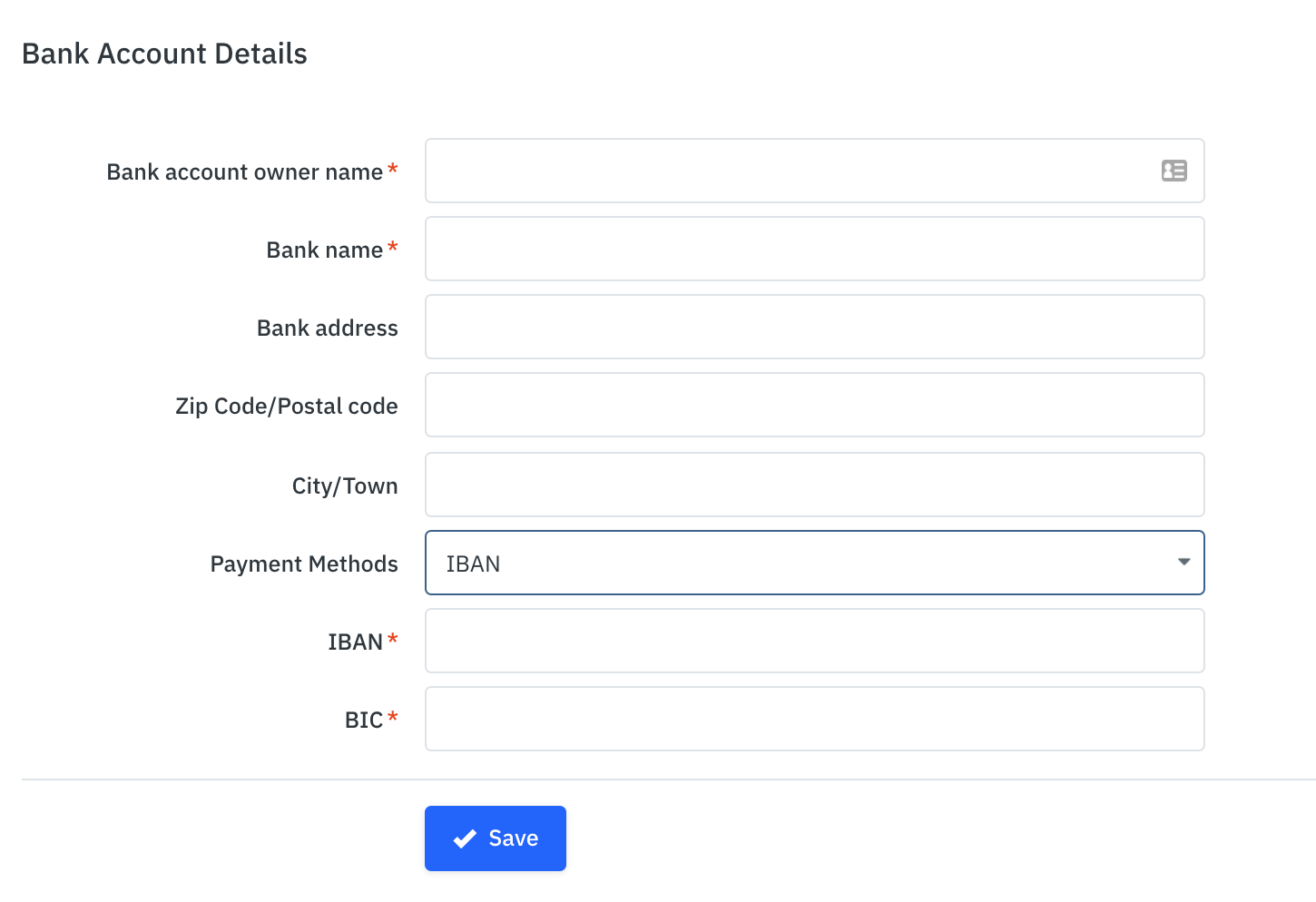The height and width of the screenshot is (902, 1316).
Task: Click the Bank account owner name label
Action: (245, 172)
